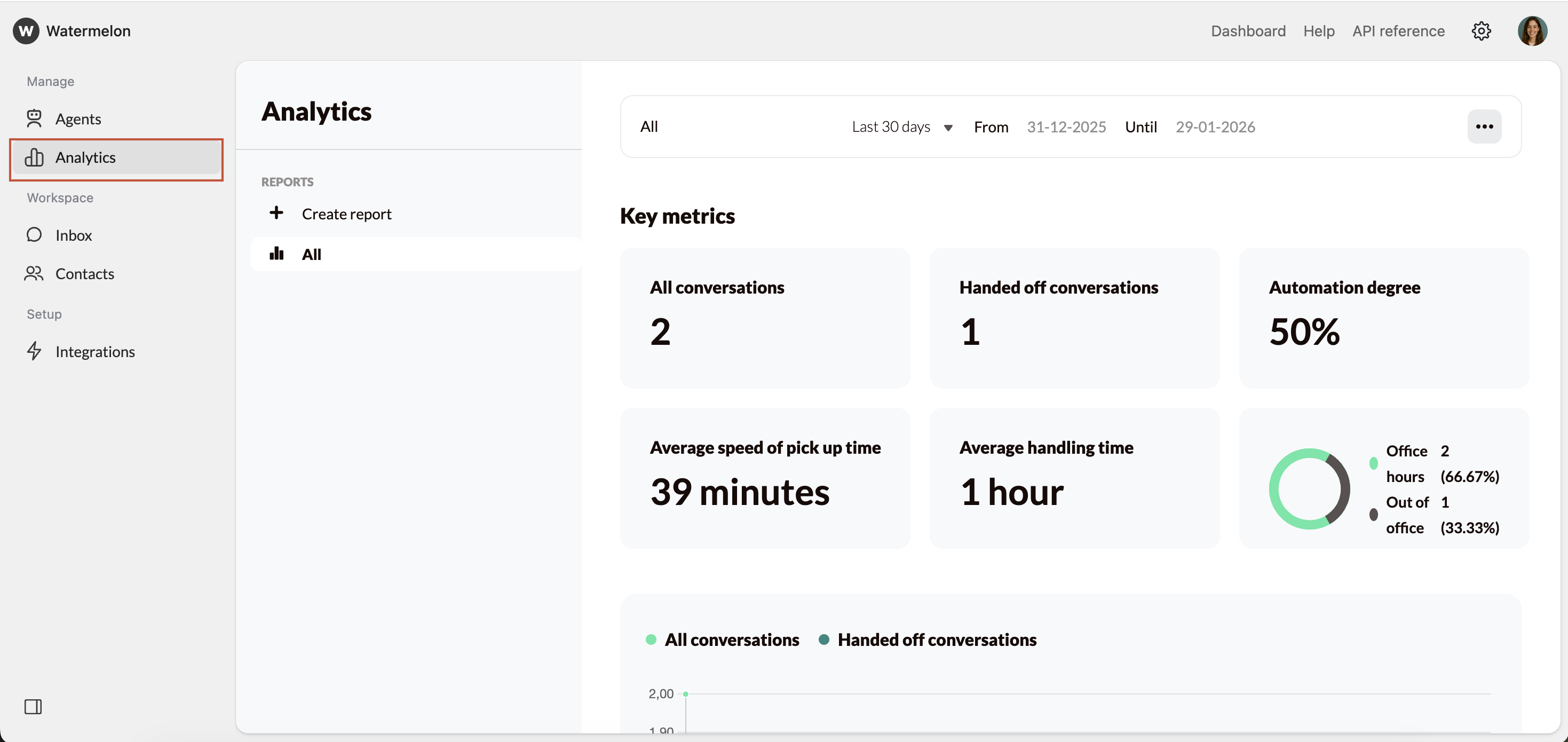
Task: Open the ellipsis options menu
Action: coord(1485,127)
